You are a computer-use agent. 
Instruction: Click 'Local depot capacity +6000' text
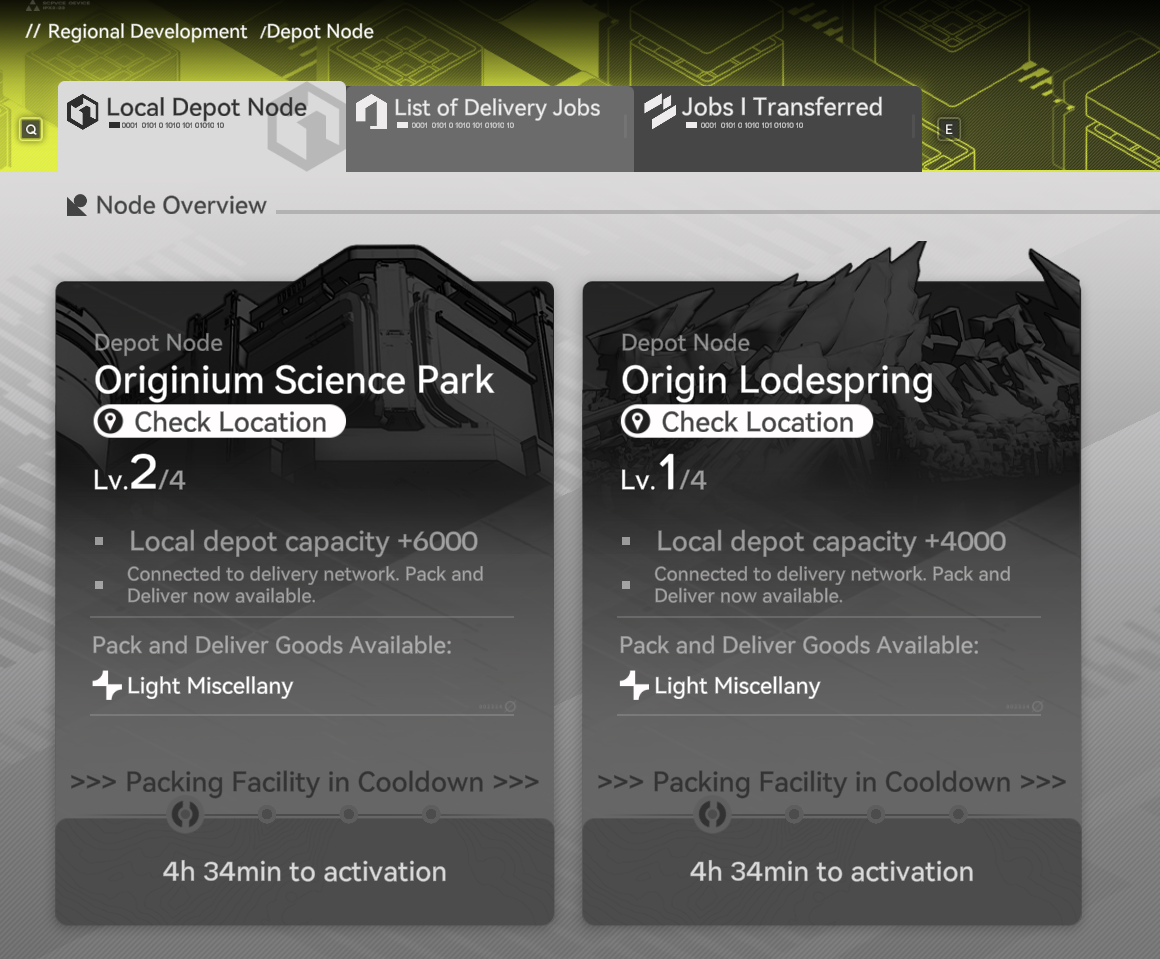coord(303,542)
